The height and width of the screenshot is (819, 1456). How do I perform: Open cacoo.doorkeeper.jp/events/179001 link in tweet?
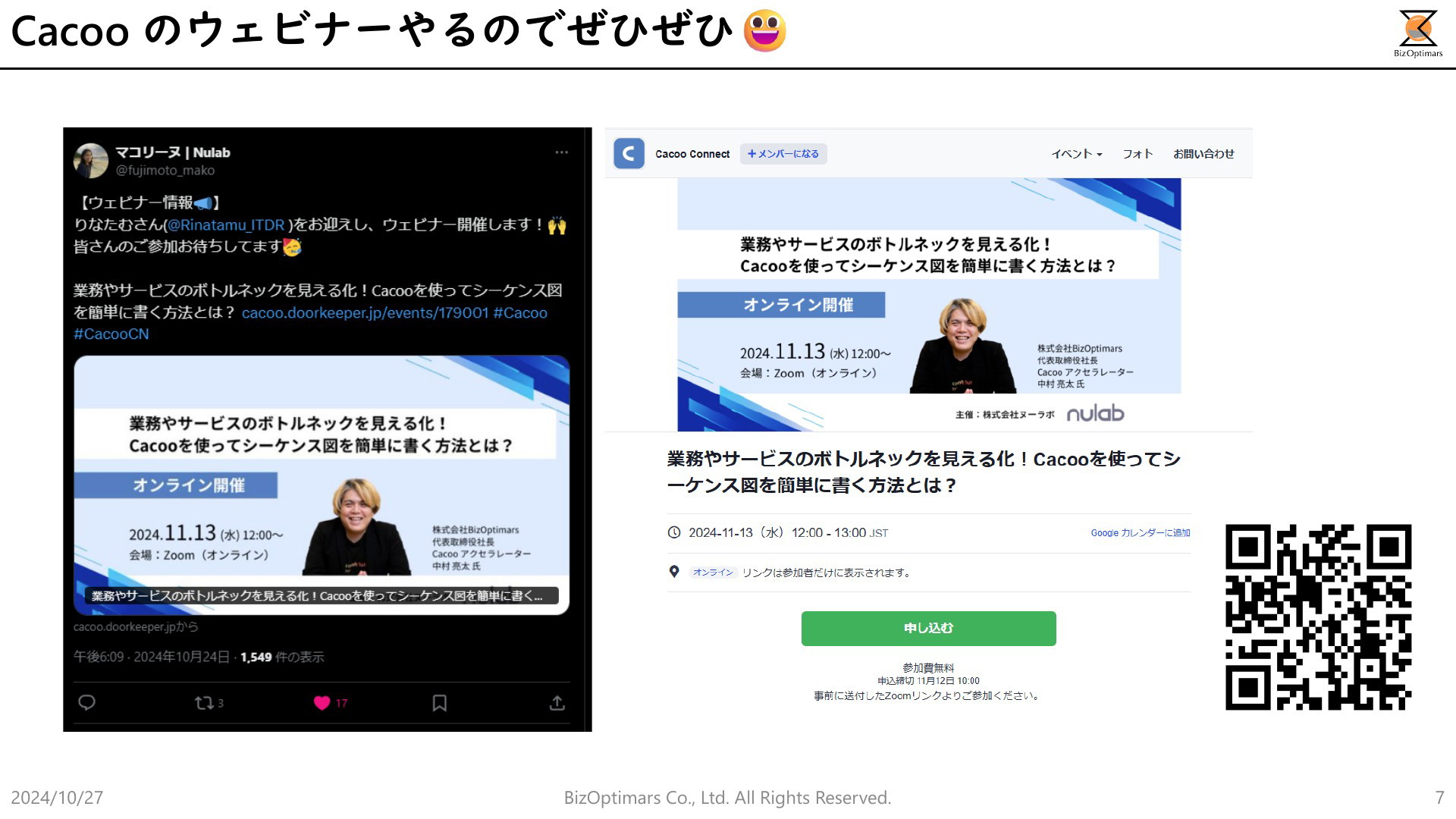pyautogui.click(x=366, y=312)
